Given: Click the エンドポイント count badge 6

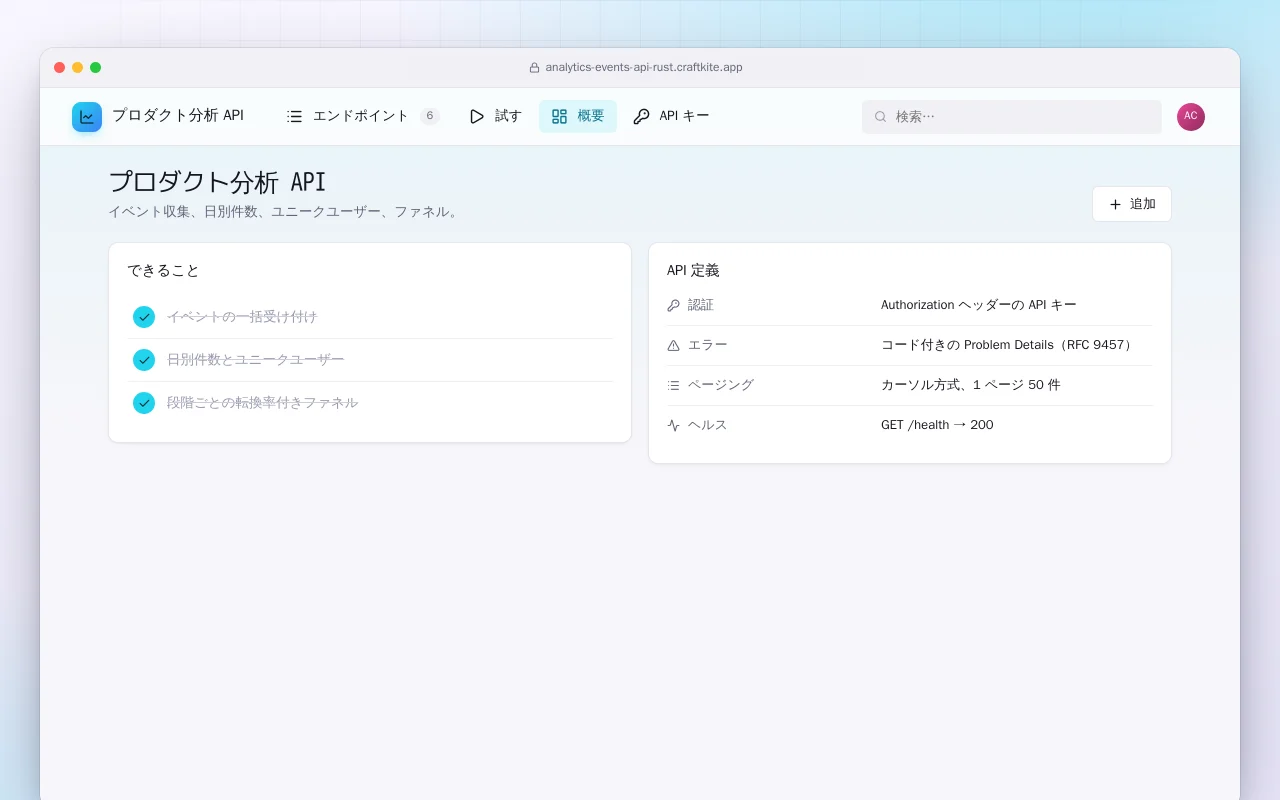Looking at the screenshot, I should point(430,116).
